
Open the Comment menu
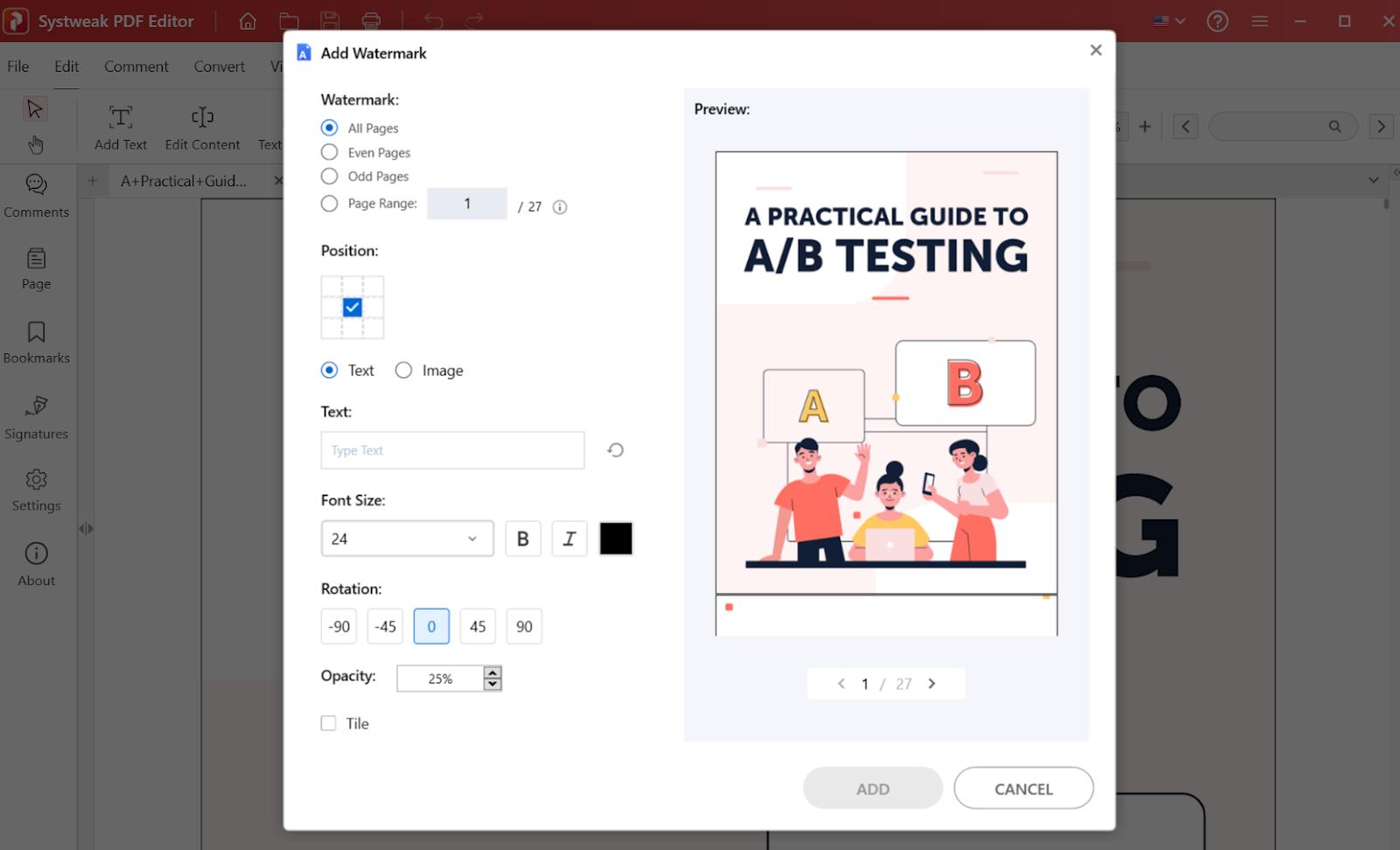(x=136, y=66)
